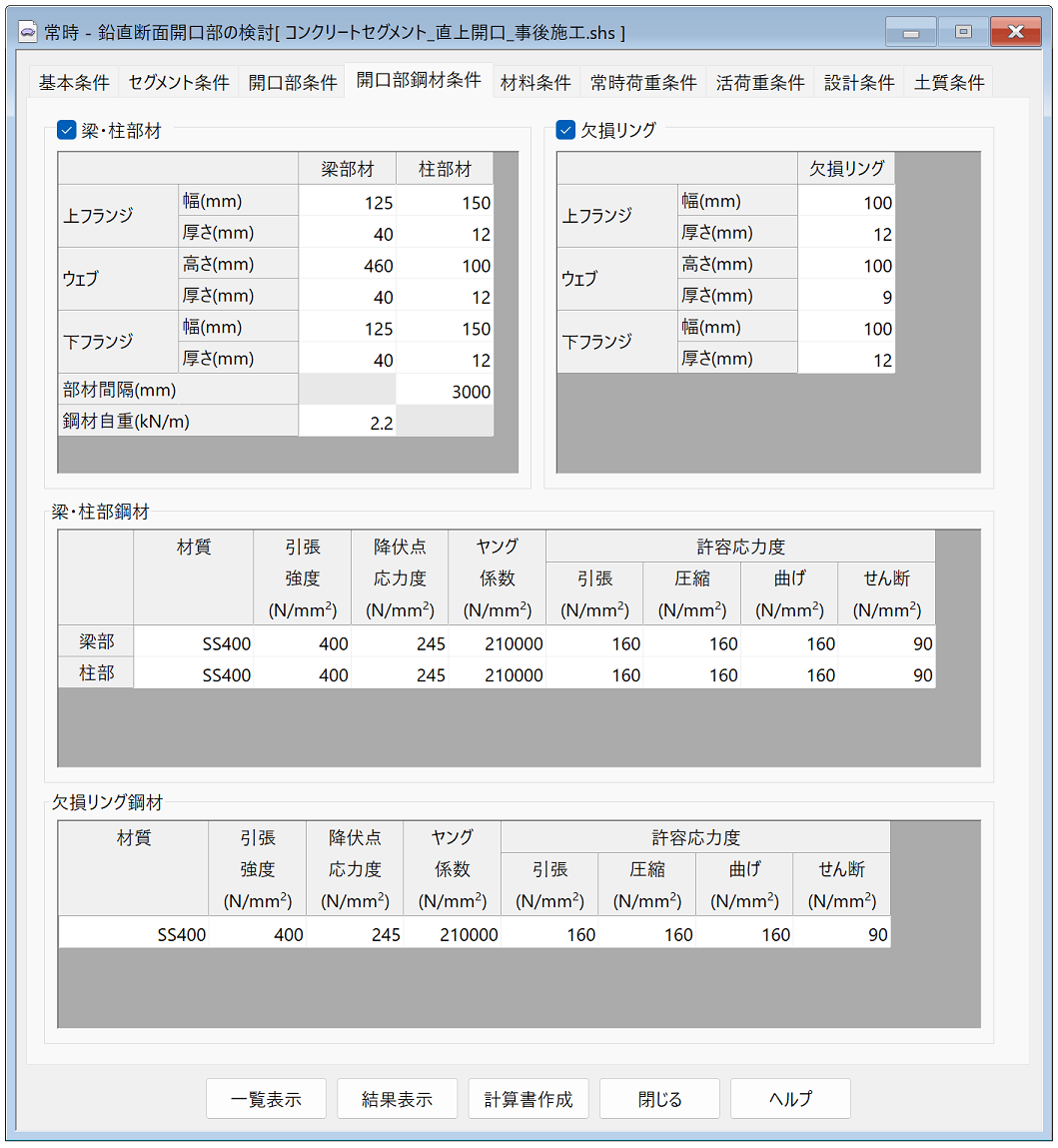Click the 欠損リング ウェブ厚さ cell showing 9
The image size is (1058, 1148).
click(x=847, y=296)
